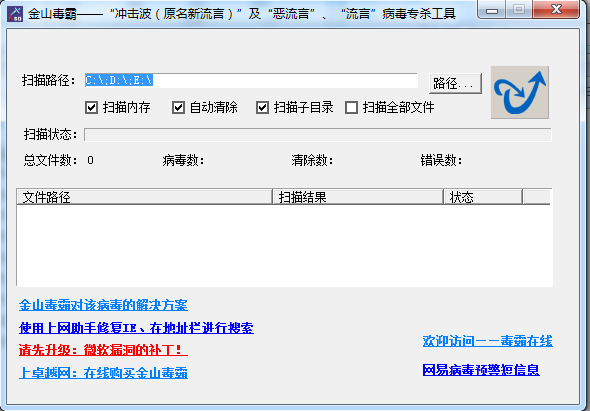Disable the 自动清除 checkbox
This screenshot has width=590, height=411.
pos(178,108)
